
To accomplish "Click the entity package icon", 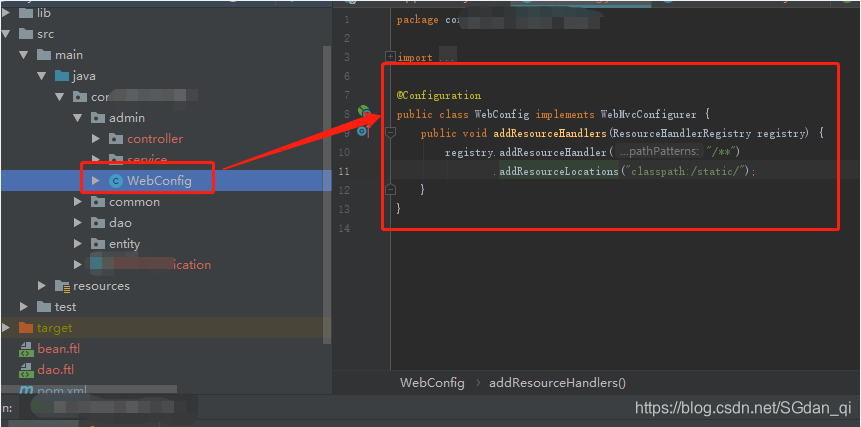I will click(98, 243).
